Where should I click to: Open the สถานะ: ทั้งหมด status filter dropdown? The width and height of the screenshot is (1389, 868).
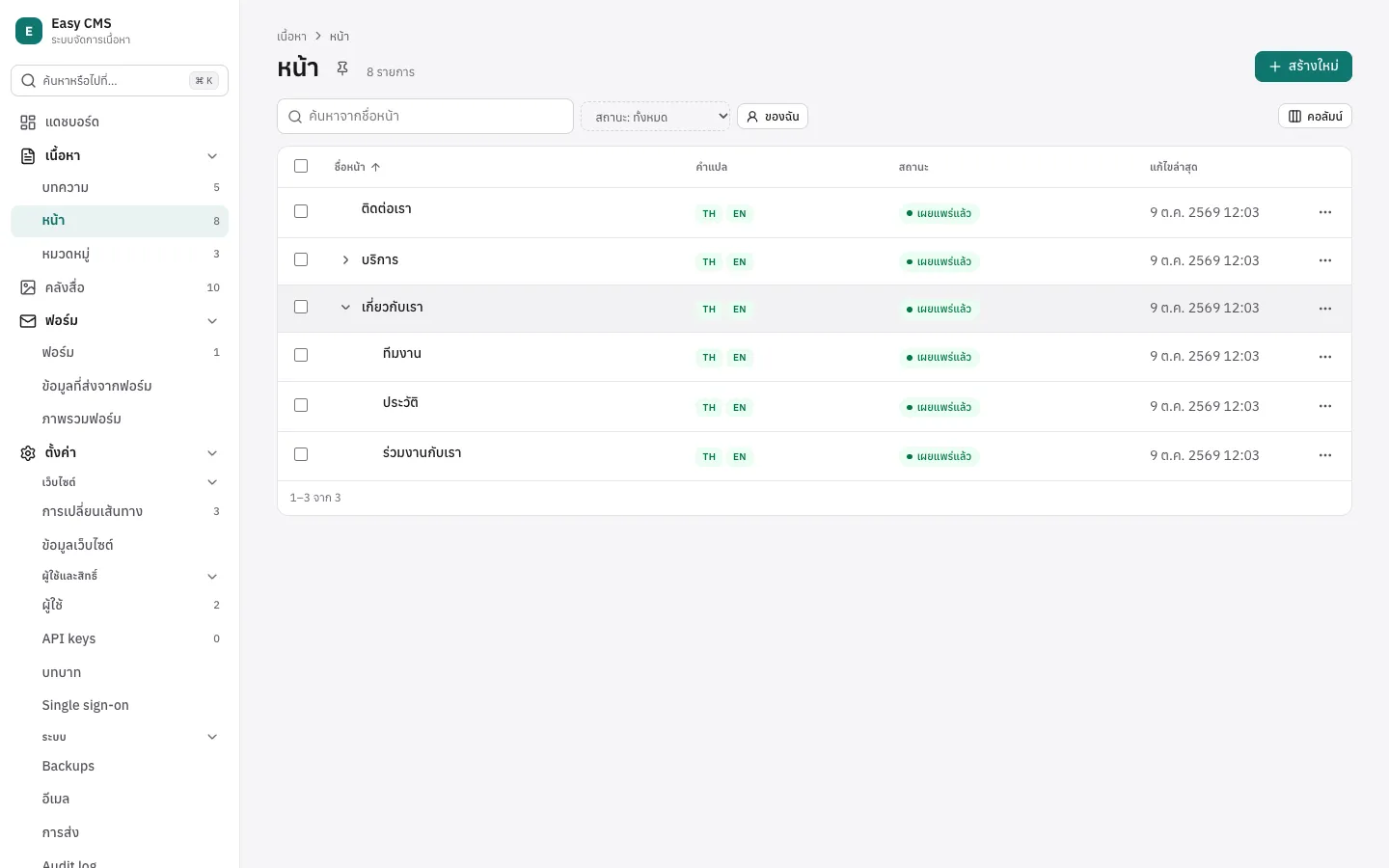[x=656, y=117]
